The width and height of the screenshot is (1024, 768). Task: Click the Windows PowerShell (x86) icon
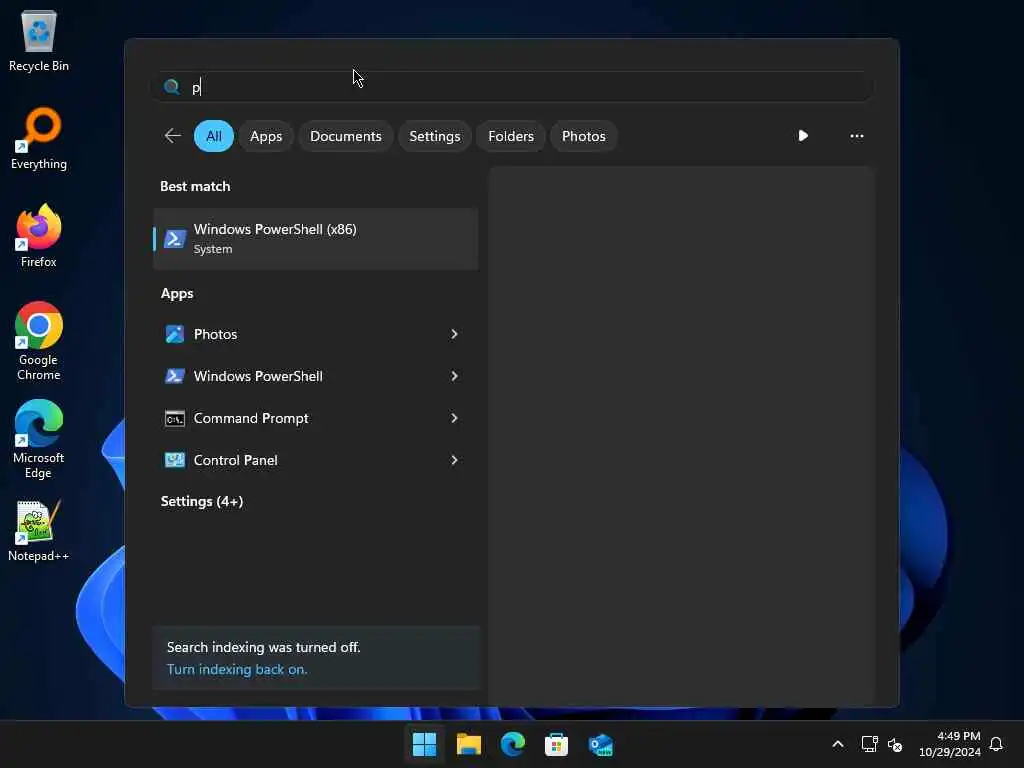tap(175, 239)
